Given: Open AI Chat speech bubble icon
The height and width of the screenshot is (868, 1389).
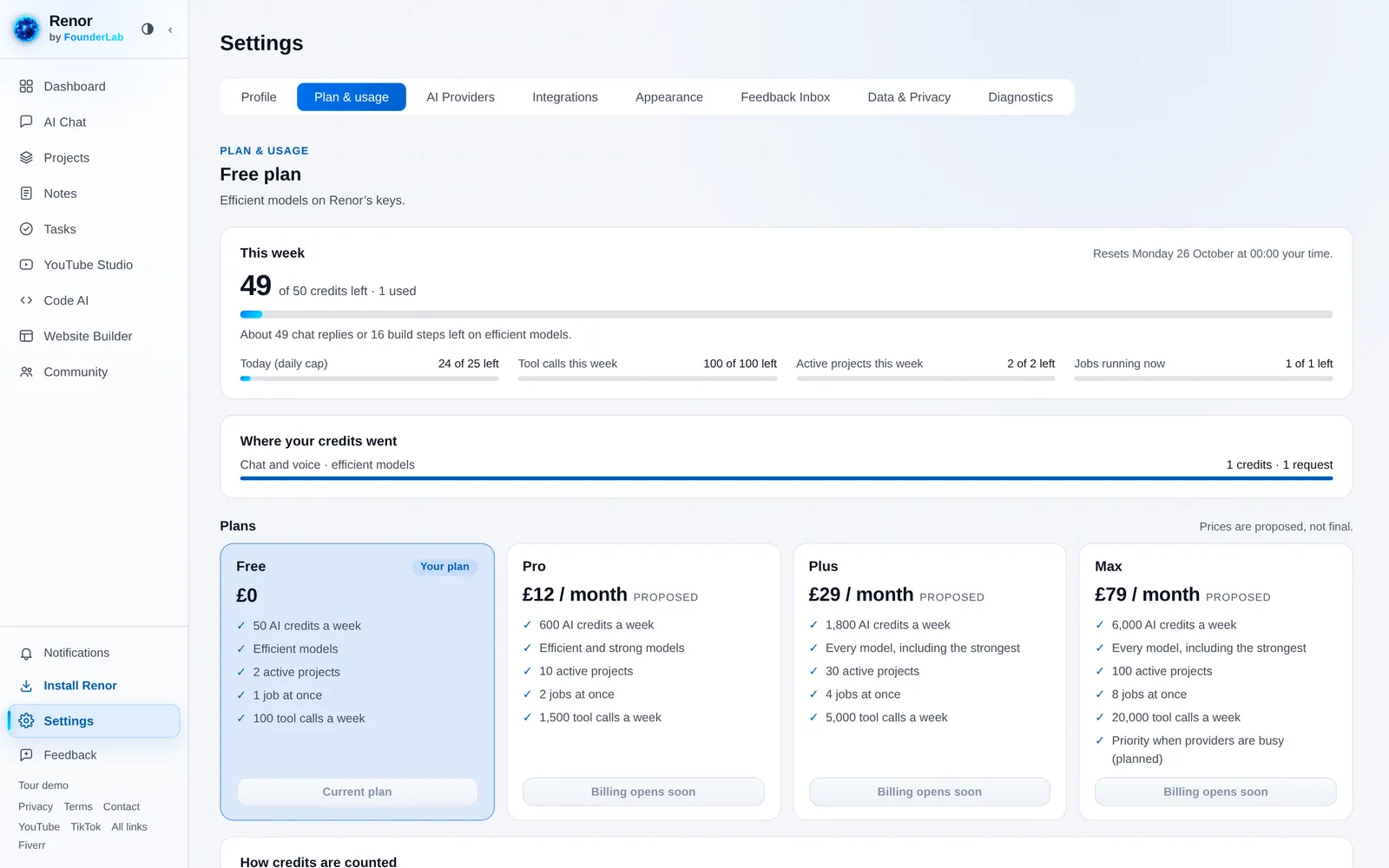Looking at the screenshot, I should [26, 122].
